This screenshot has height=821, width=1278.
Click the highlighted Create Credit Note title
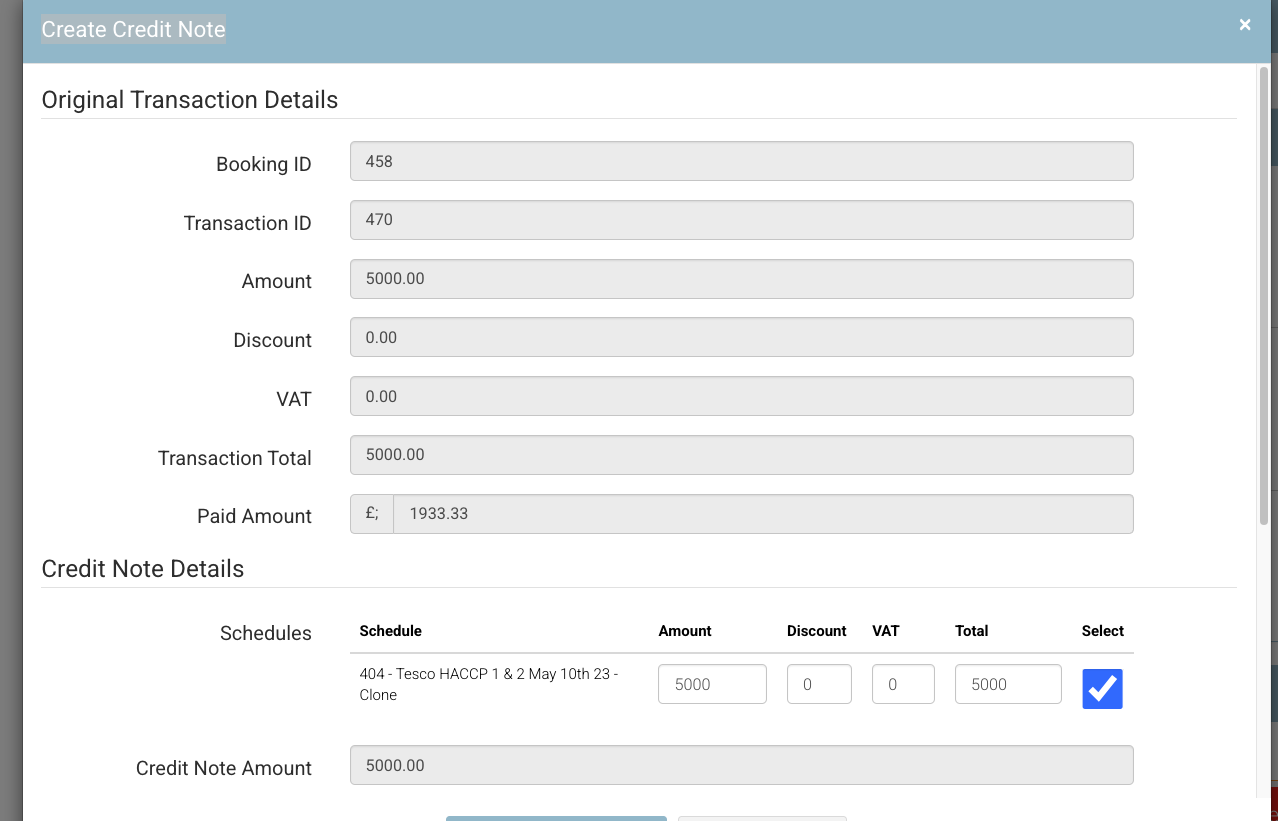(133, 29)
